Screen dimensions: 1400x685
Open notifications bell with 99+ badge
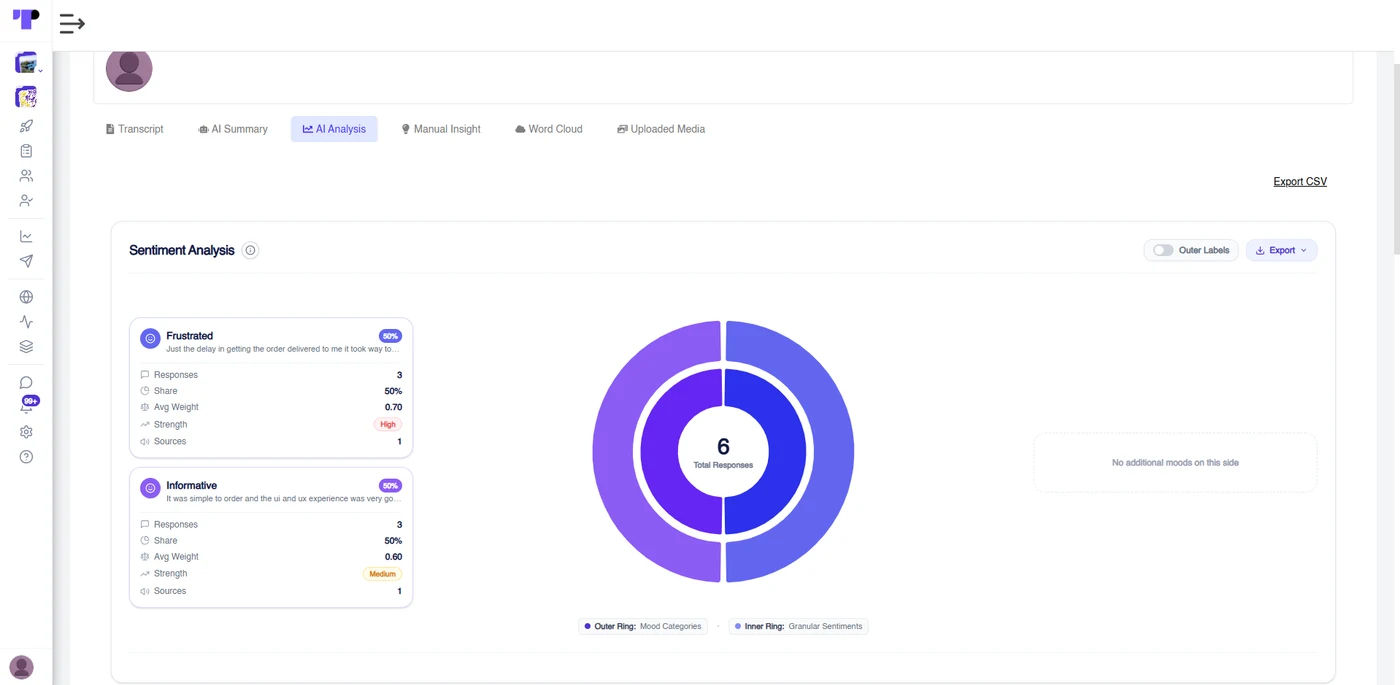tap(27, 405)
